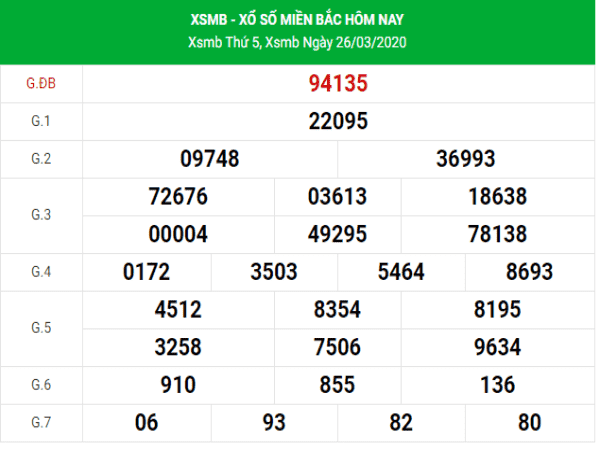Click the G.4 row label

tap(41, 272)
